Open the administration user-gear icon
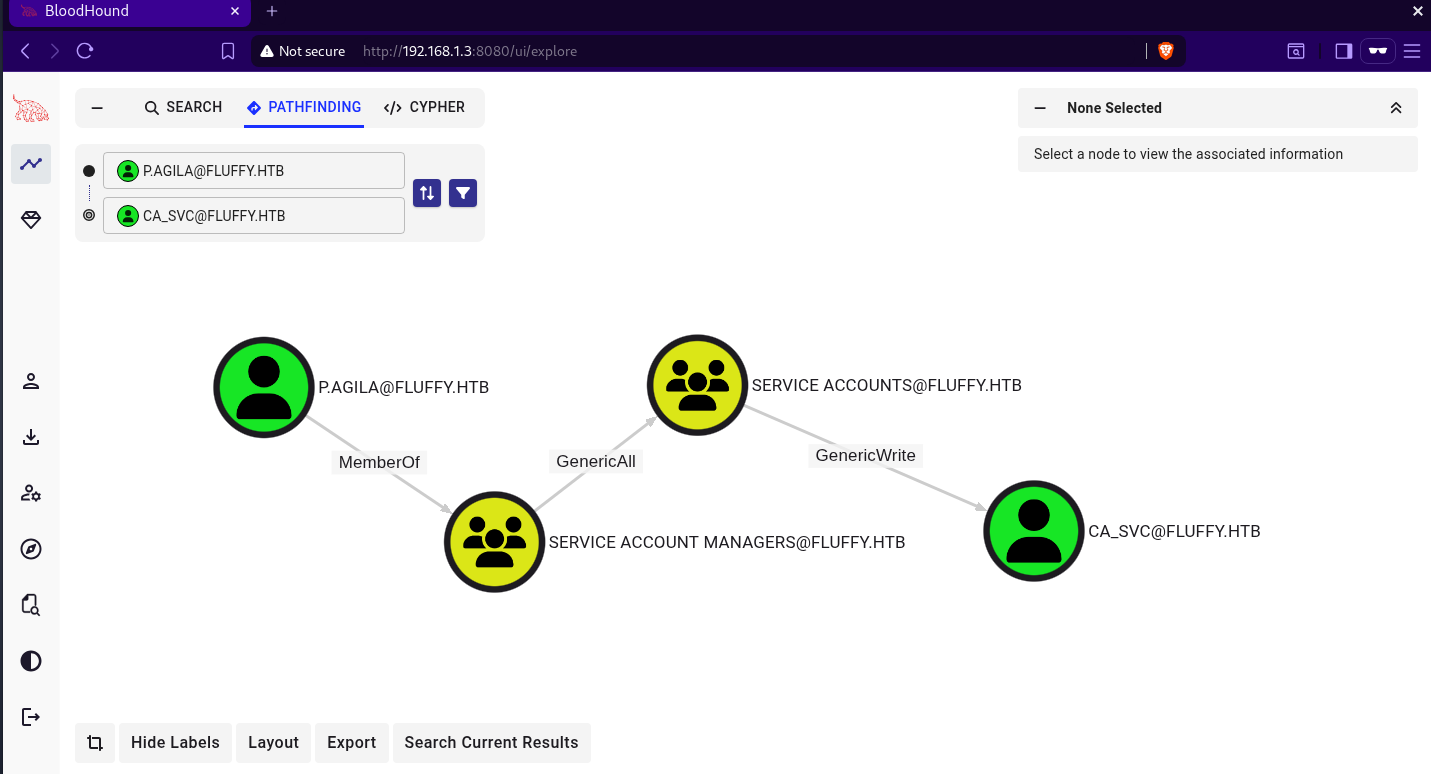 31,493
